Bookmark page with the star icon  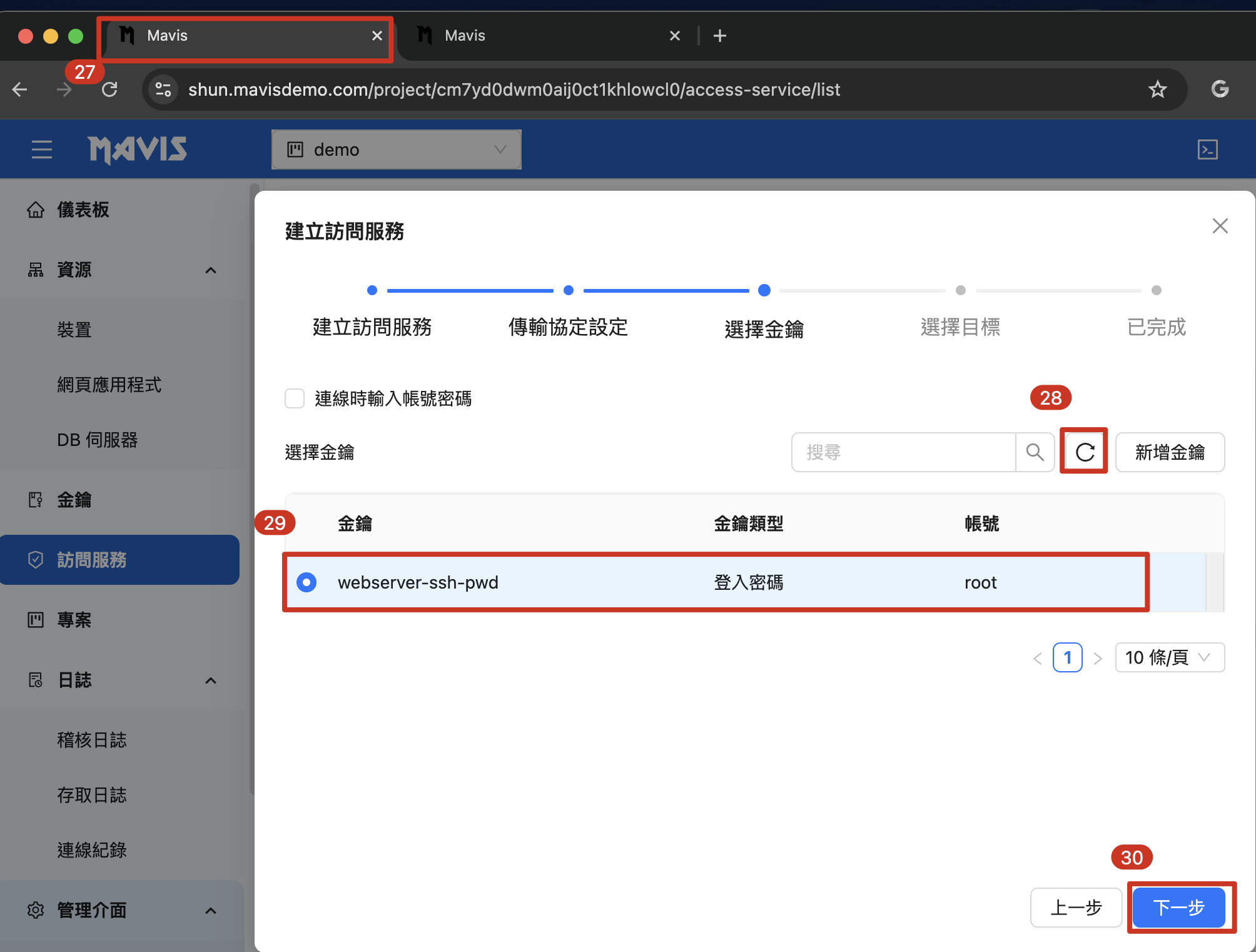tap(1157, 89)
